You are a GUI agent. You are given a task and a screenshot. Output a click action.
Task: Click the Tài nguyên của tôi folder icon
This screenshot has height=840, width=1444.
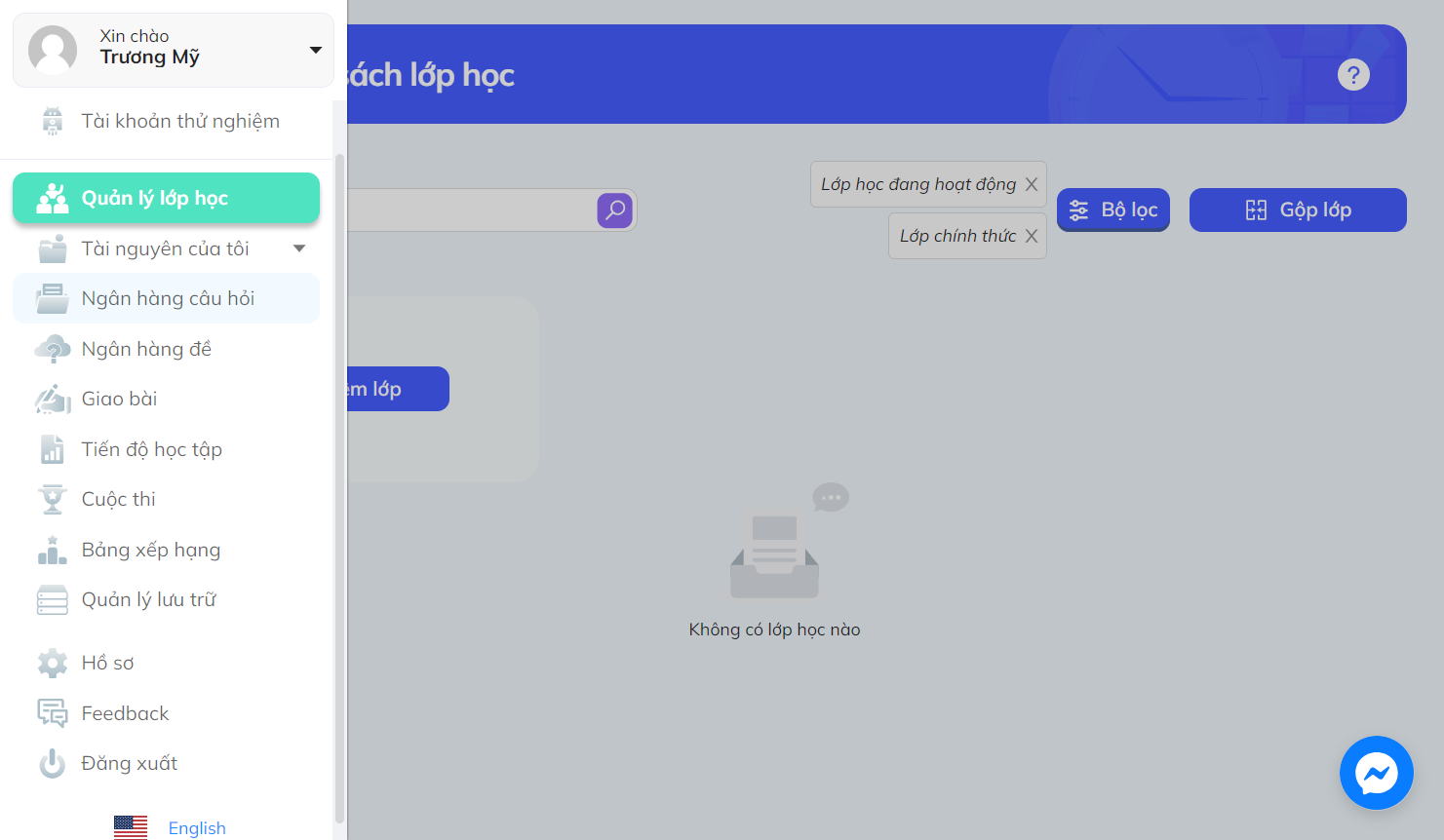click(x=53, y=248)
